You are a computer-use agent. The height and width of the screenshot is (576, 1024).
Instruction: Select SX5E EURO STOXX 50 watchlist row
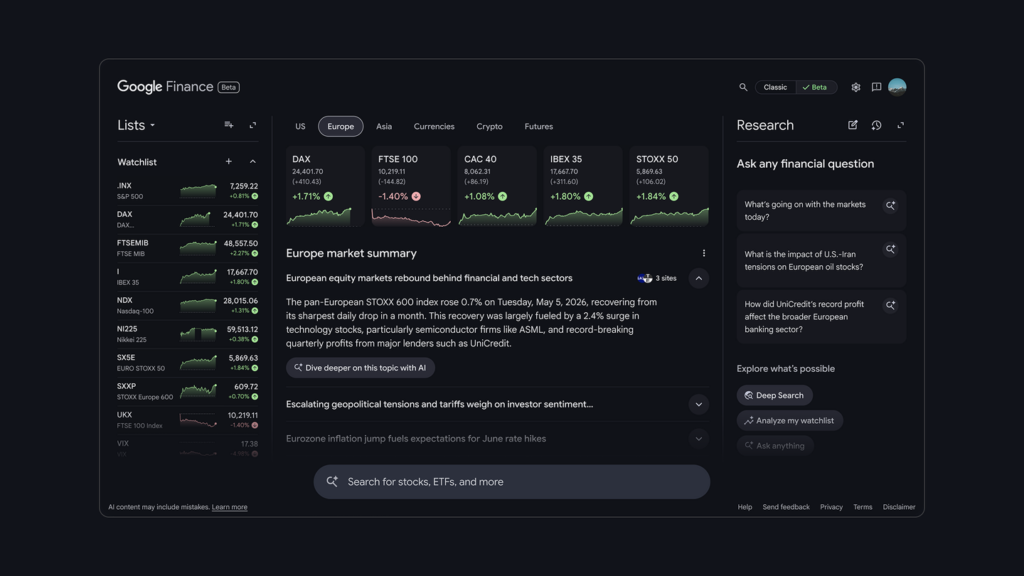click(187, 362)
